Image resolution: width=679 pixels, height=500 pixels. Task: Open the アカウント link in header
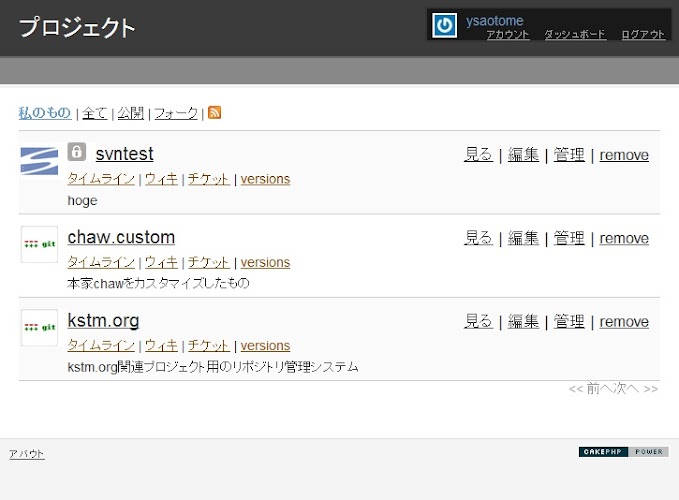pos(508,34)
